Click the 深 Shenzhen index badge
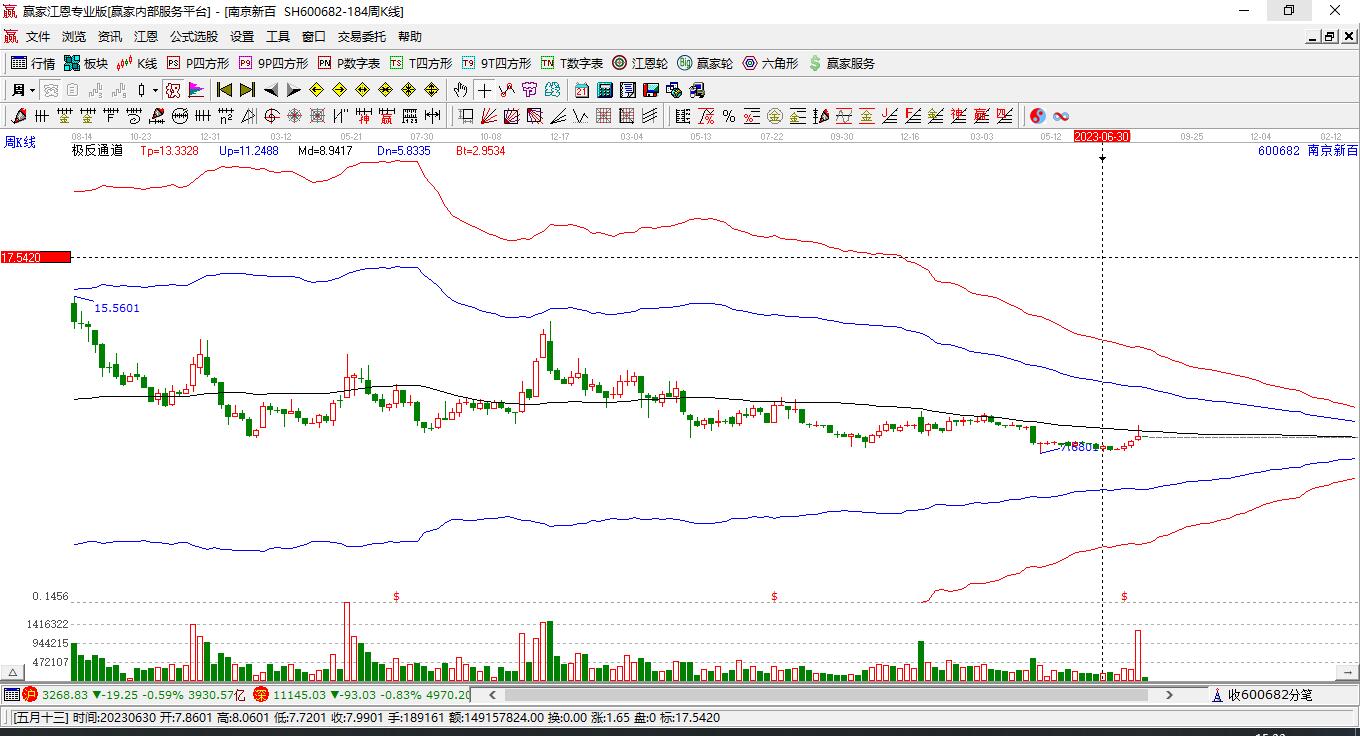This screenshot has height=736, width=1360. pyautogui.click(x=261, y=694)
